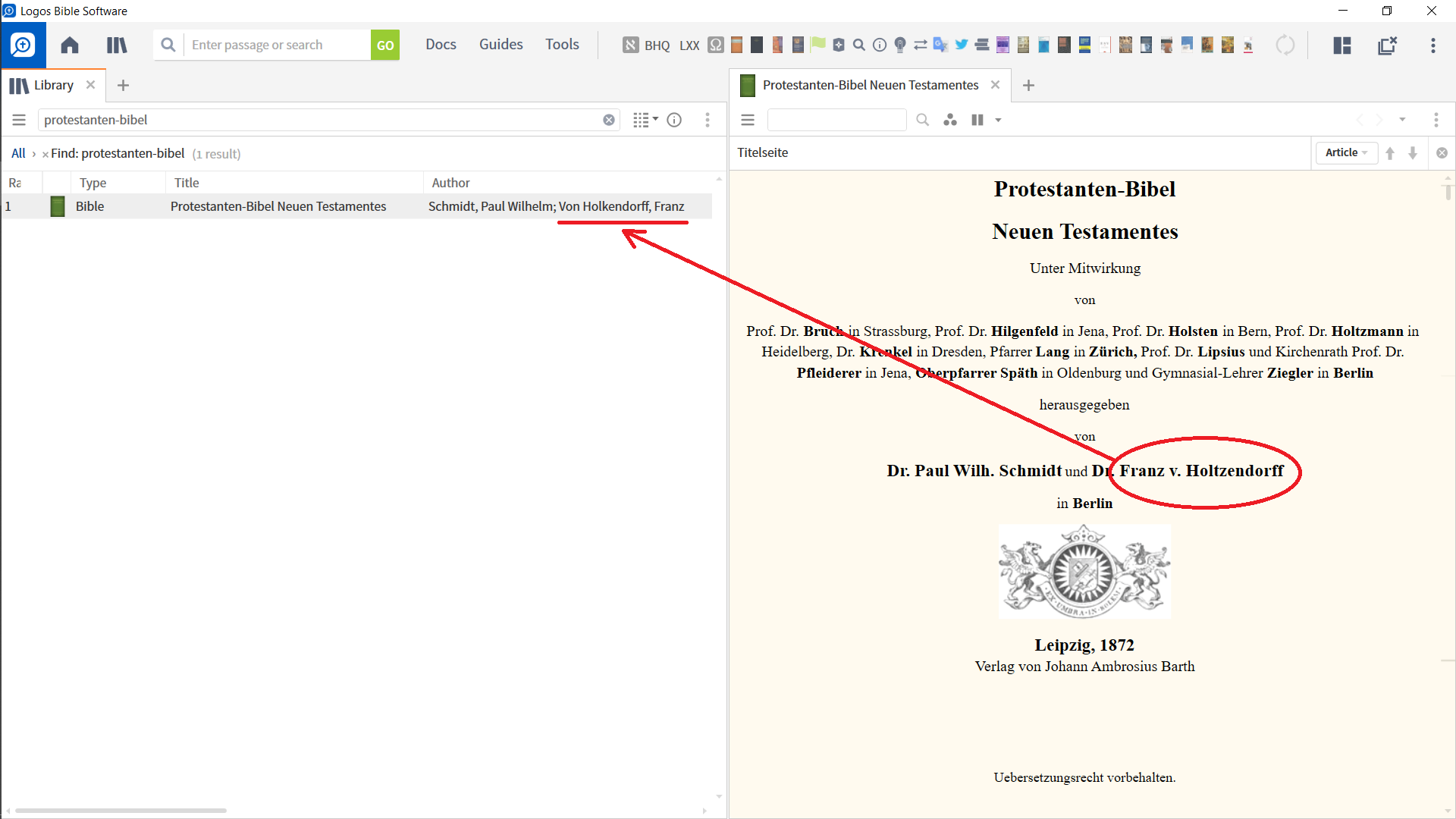Click the swap arrows shortcut icon
The width and height of the screenshot is (1456, 819).
(921, 45)
